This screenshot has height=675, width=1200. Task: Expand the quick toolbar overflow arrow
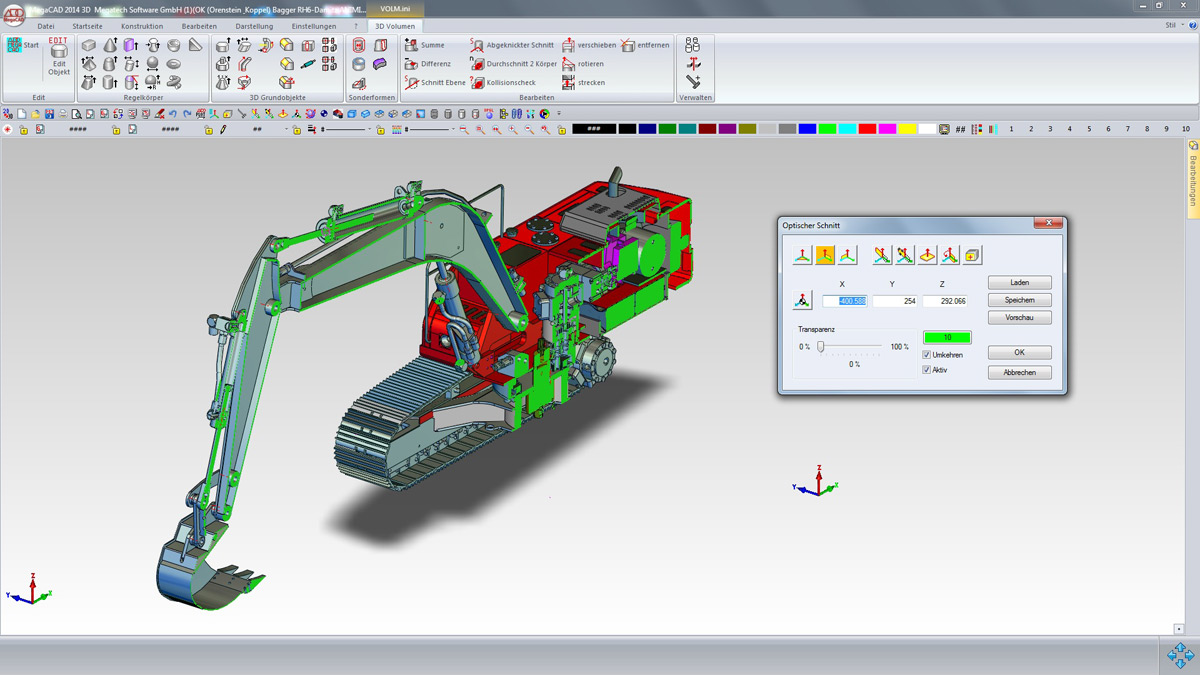[559, 114]
